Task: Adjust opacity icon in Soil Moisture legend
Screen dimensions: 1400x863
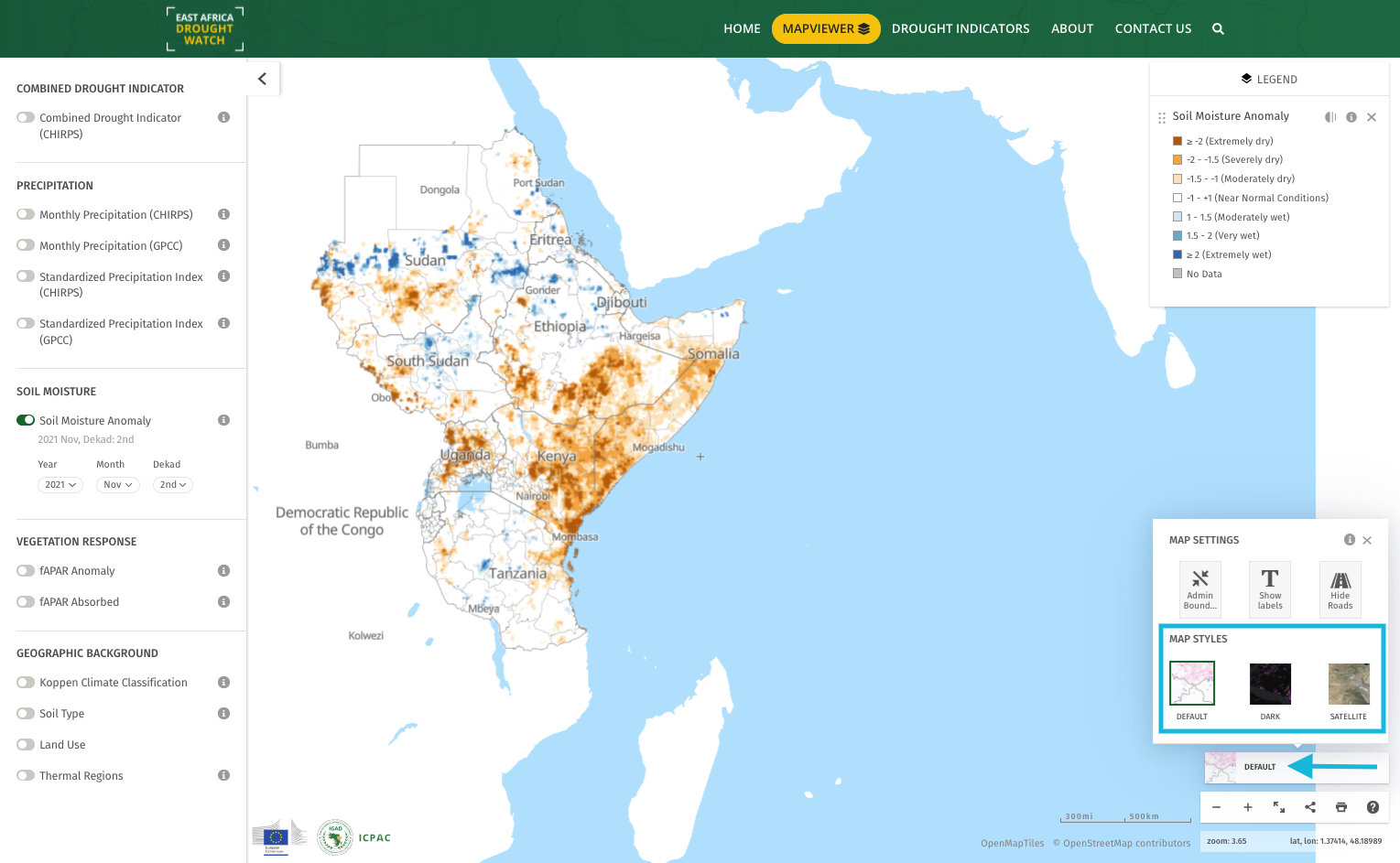Action: (1330, 117)
